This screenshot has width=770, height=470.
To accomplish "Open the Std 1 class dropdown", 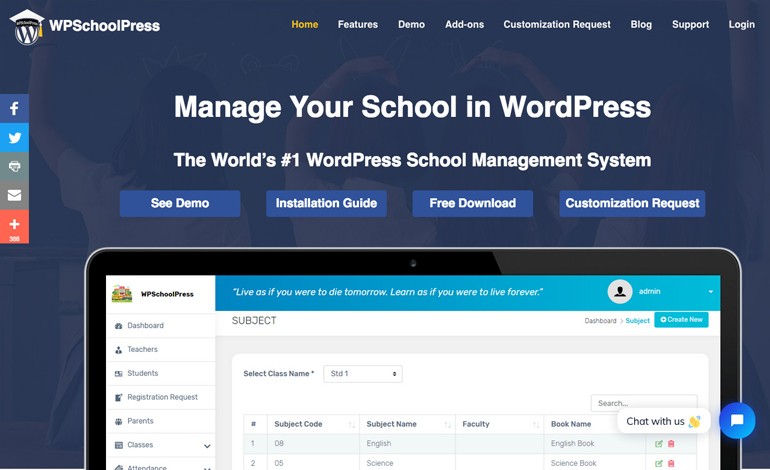I will (x=363, y=374).
